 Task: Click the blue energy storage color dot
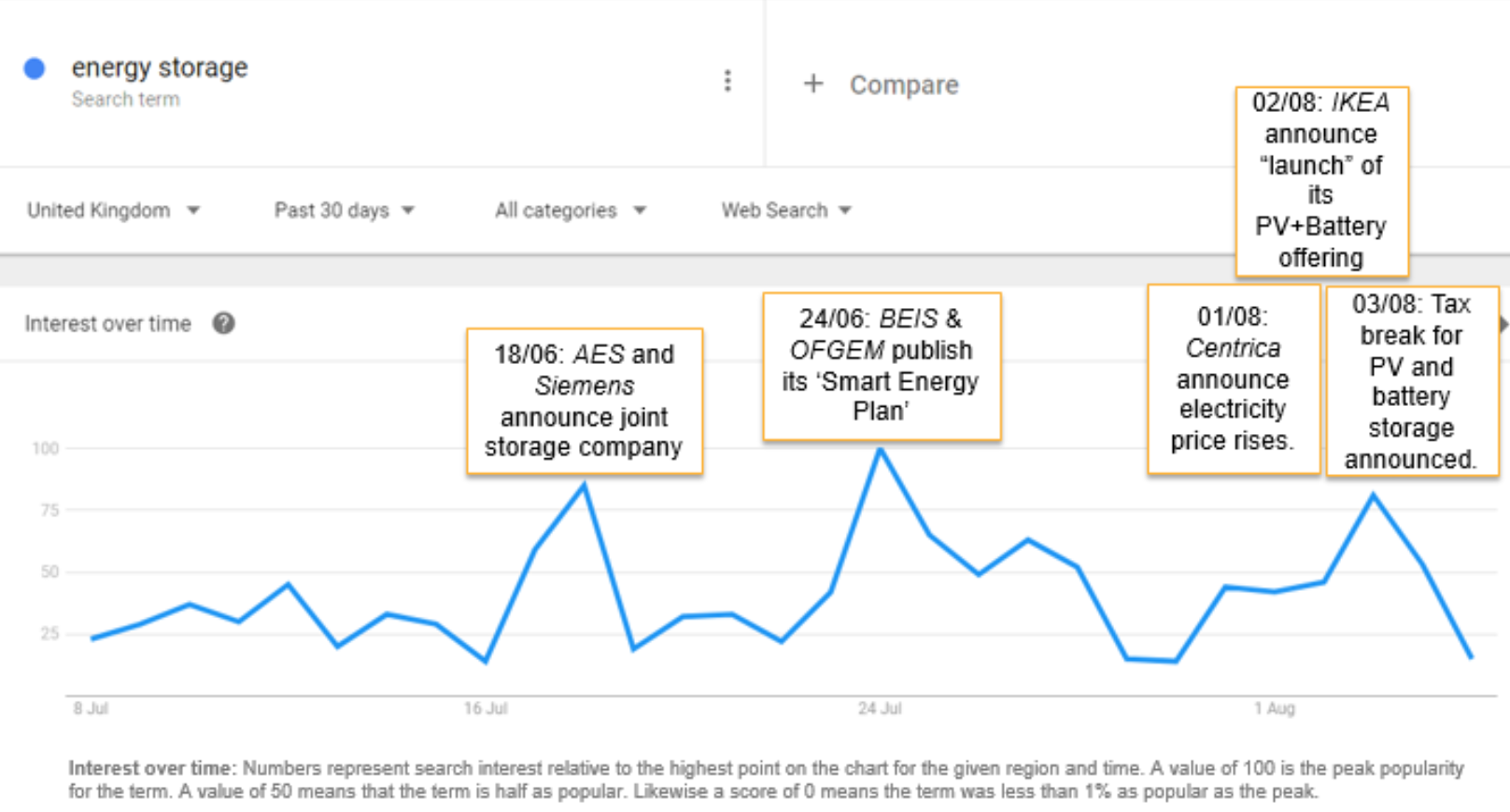35,68
